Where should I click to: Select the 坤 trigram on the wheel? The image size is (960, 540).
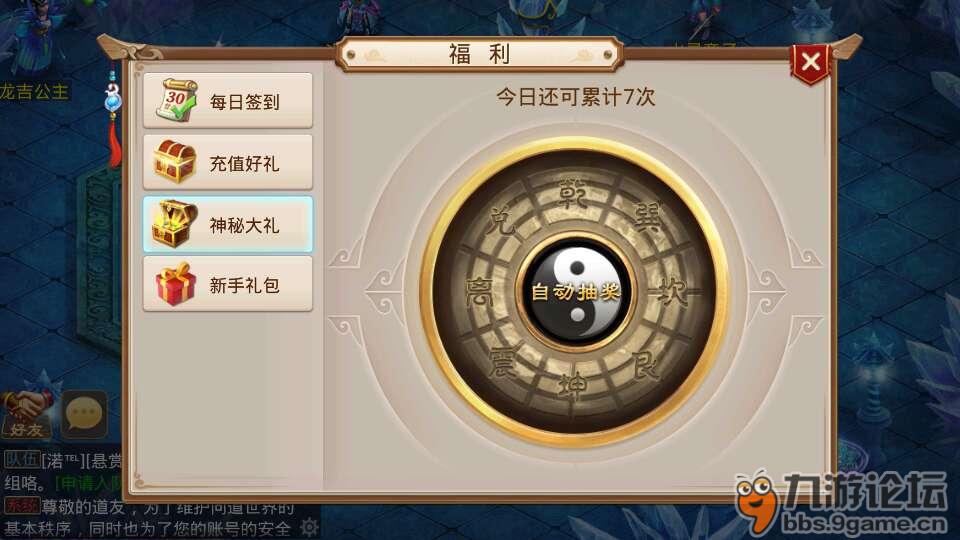(574, 385)
